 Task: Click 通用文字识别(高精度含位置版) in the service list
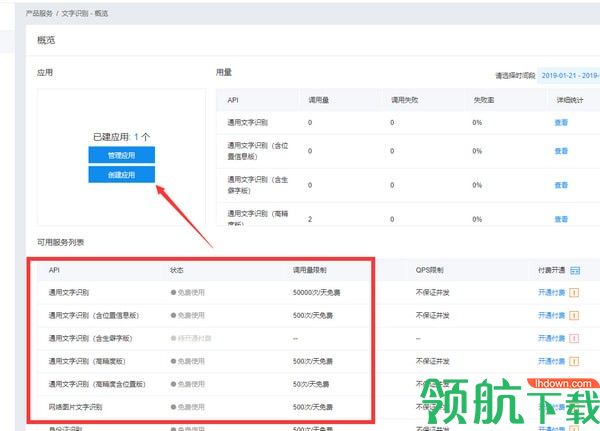[x=97, y=384]
